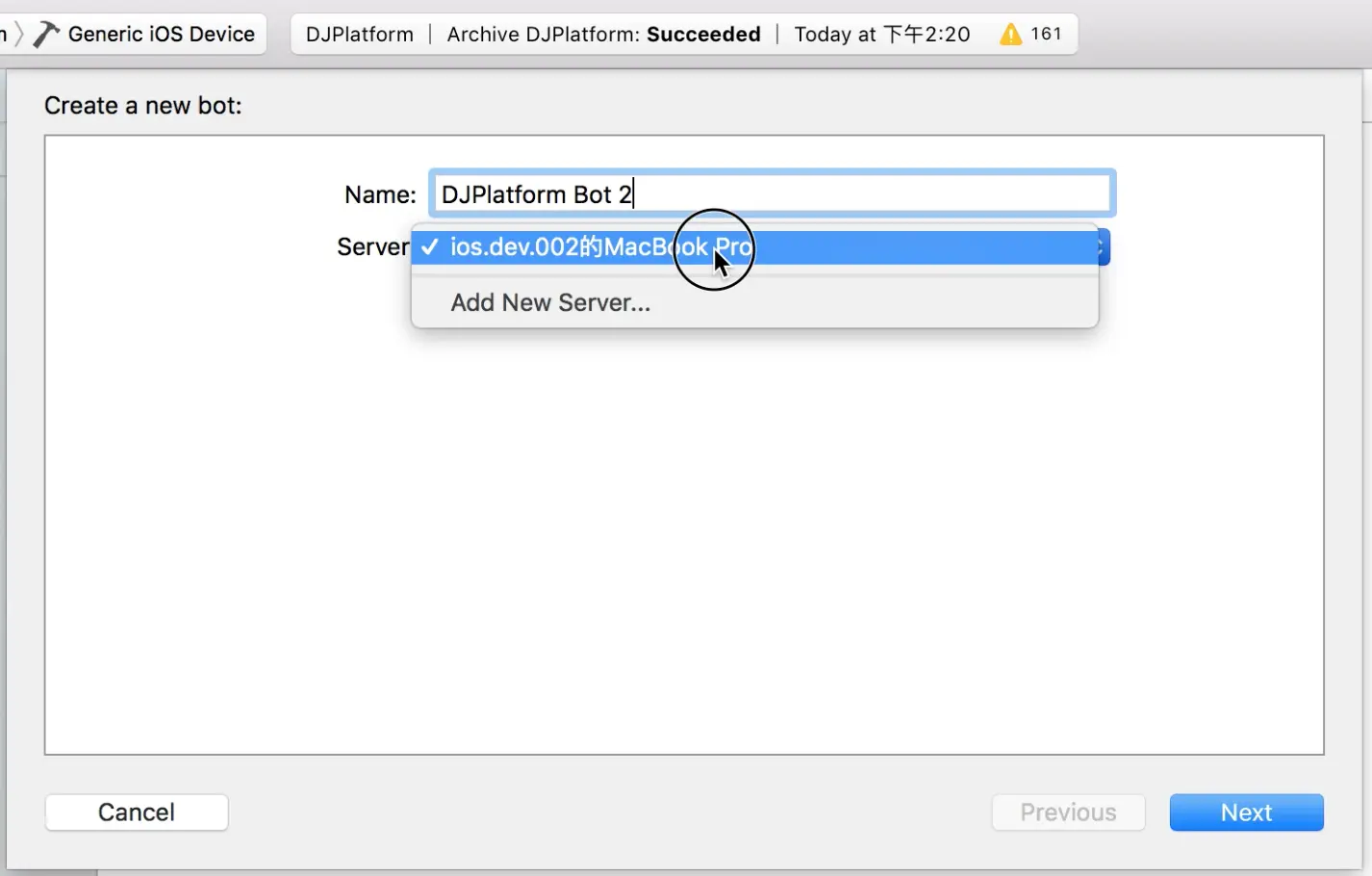1372x876 pixels.
Task: Click the Name: label
Action: [x=380, y=194]
